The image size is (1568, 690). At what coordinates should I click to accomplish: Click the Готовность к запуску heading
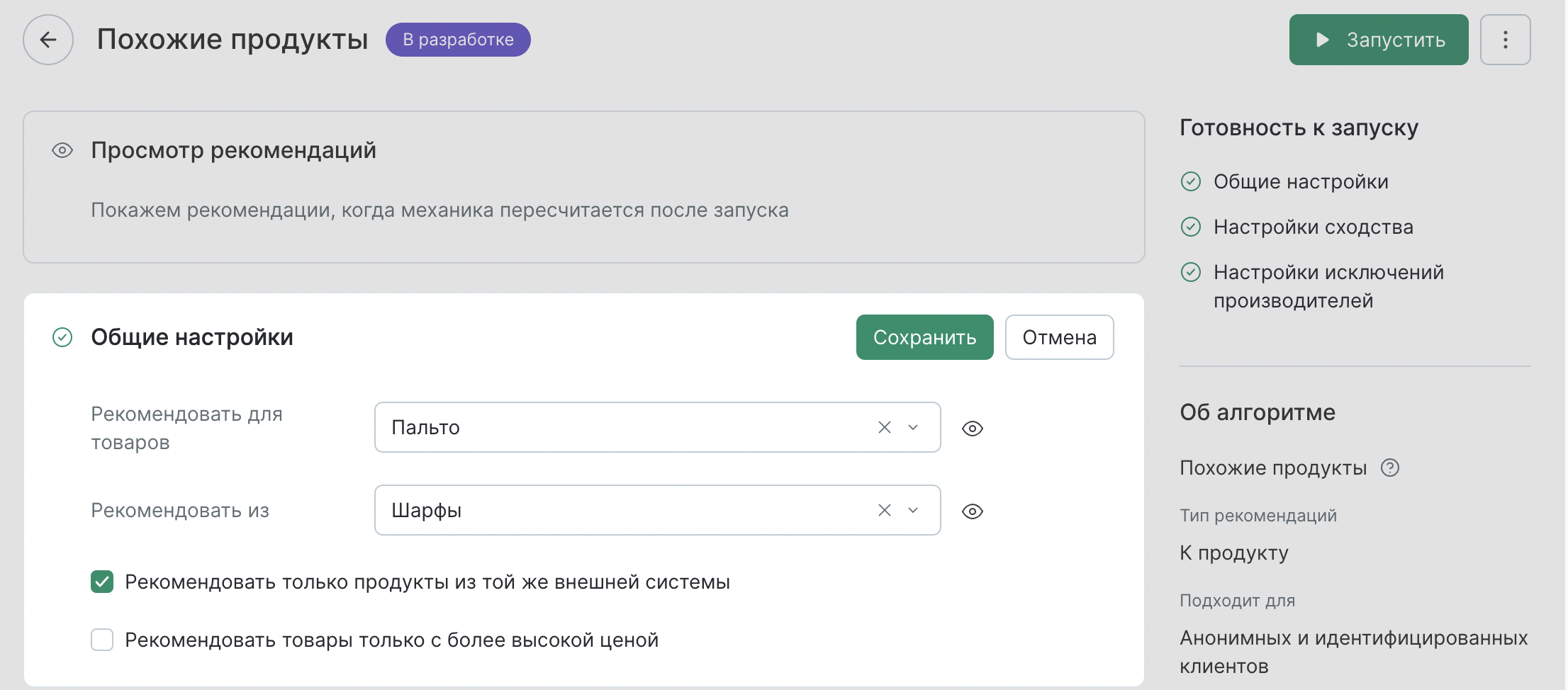click(1299, 128)
